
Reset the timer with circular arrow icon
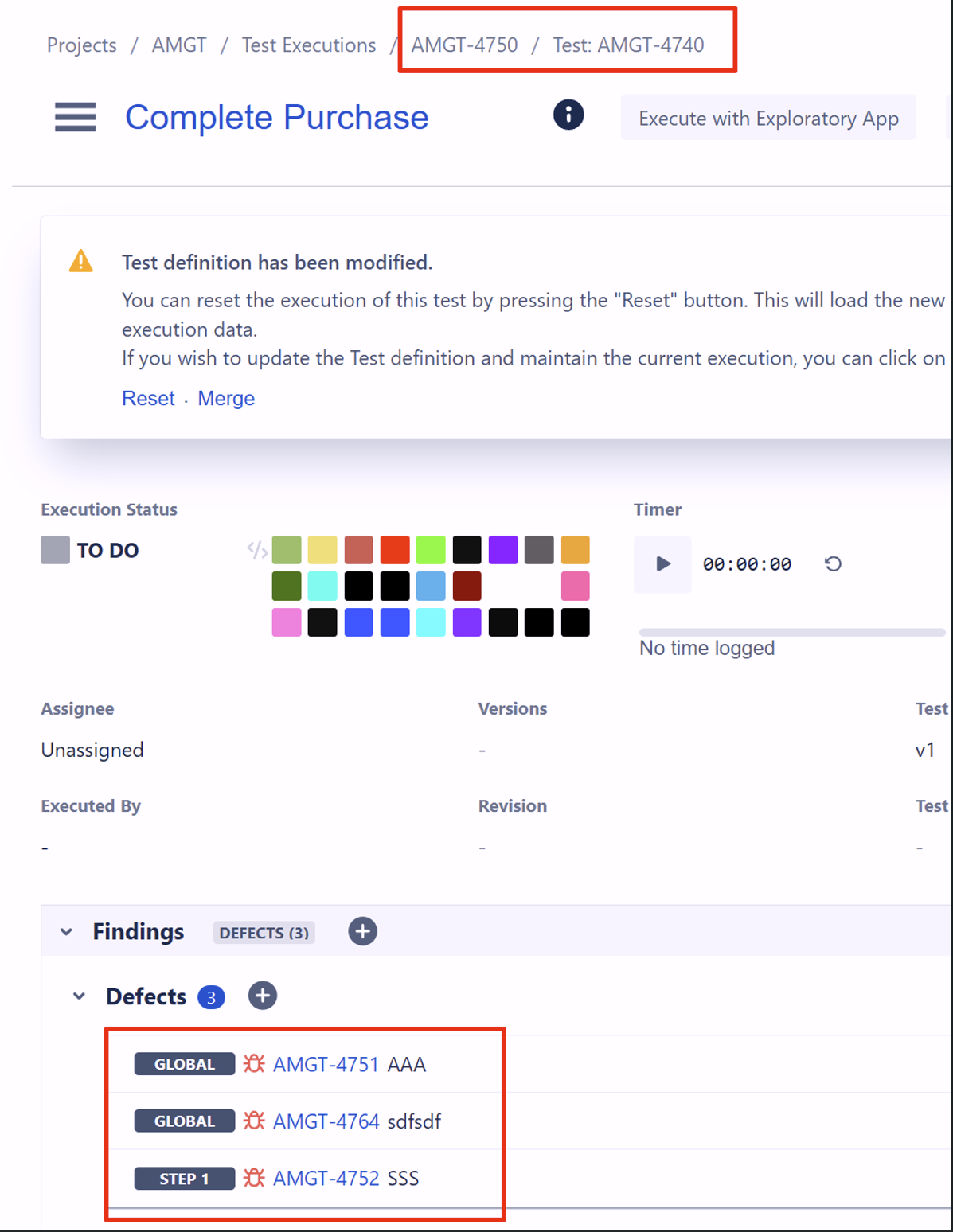point(833,564)
